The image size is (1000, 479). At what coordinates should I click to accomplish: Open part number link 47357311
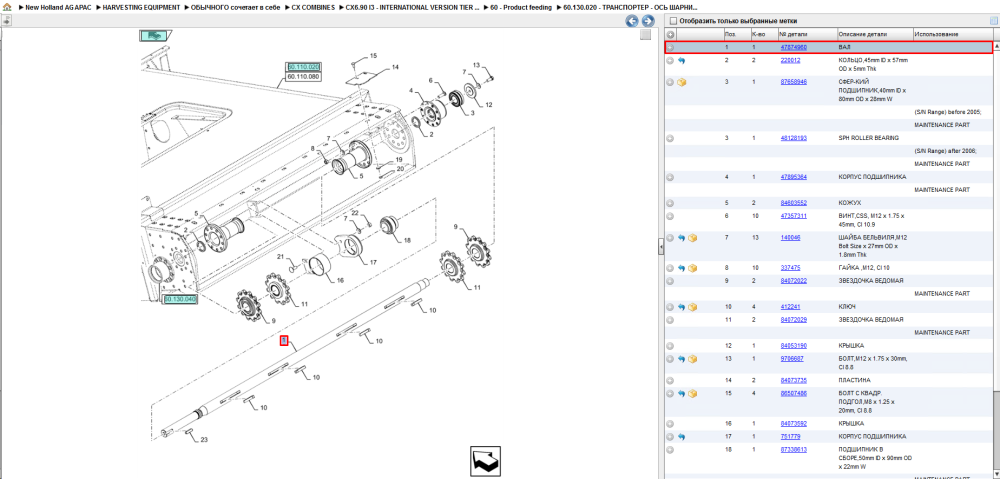[793, 216]
